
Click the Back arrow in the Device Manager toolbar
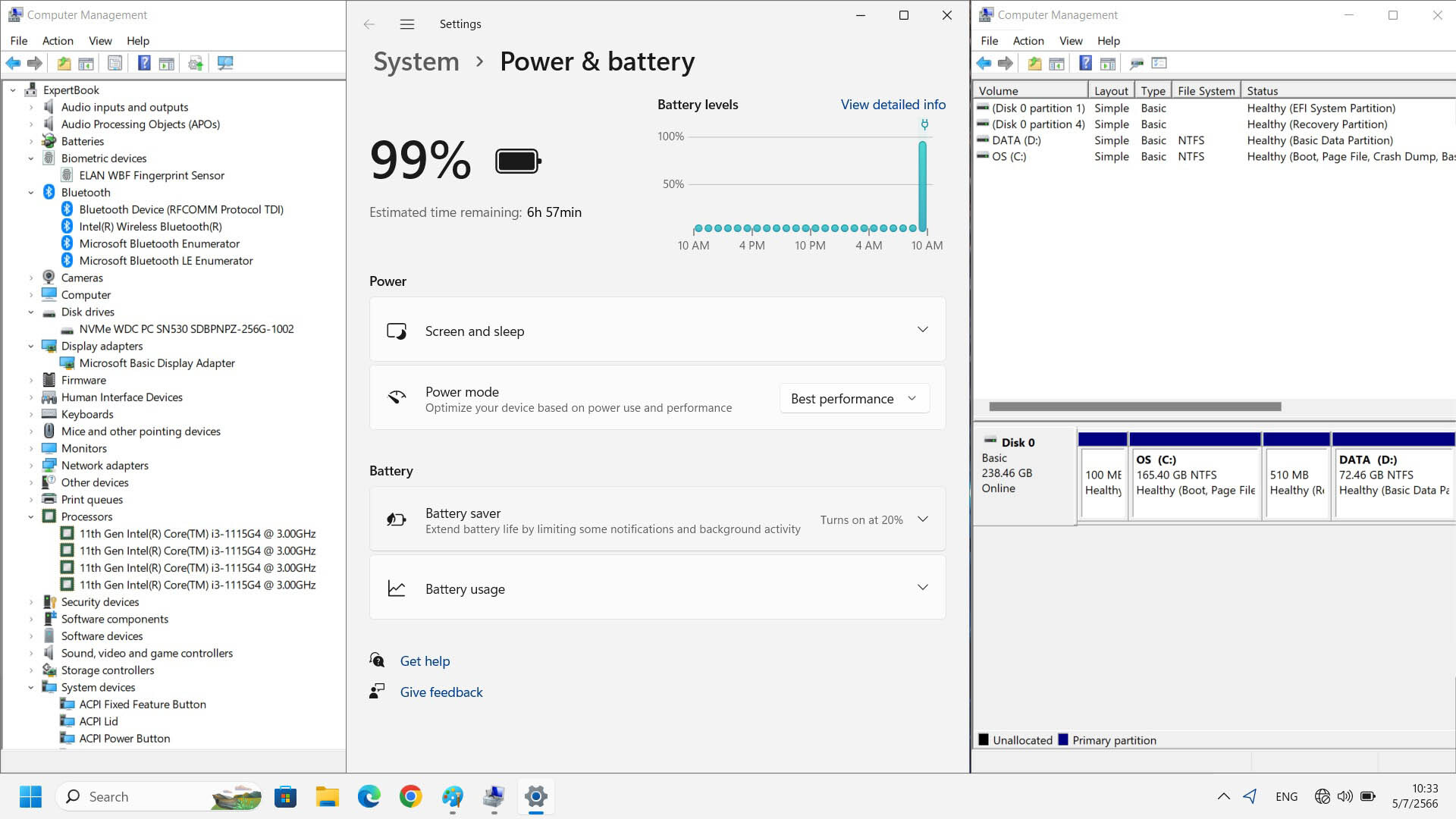pyautogui.click(x=13, y=64)
